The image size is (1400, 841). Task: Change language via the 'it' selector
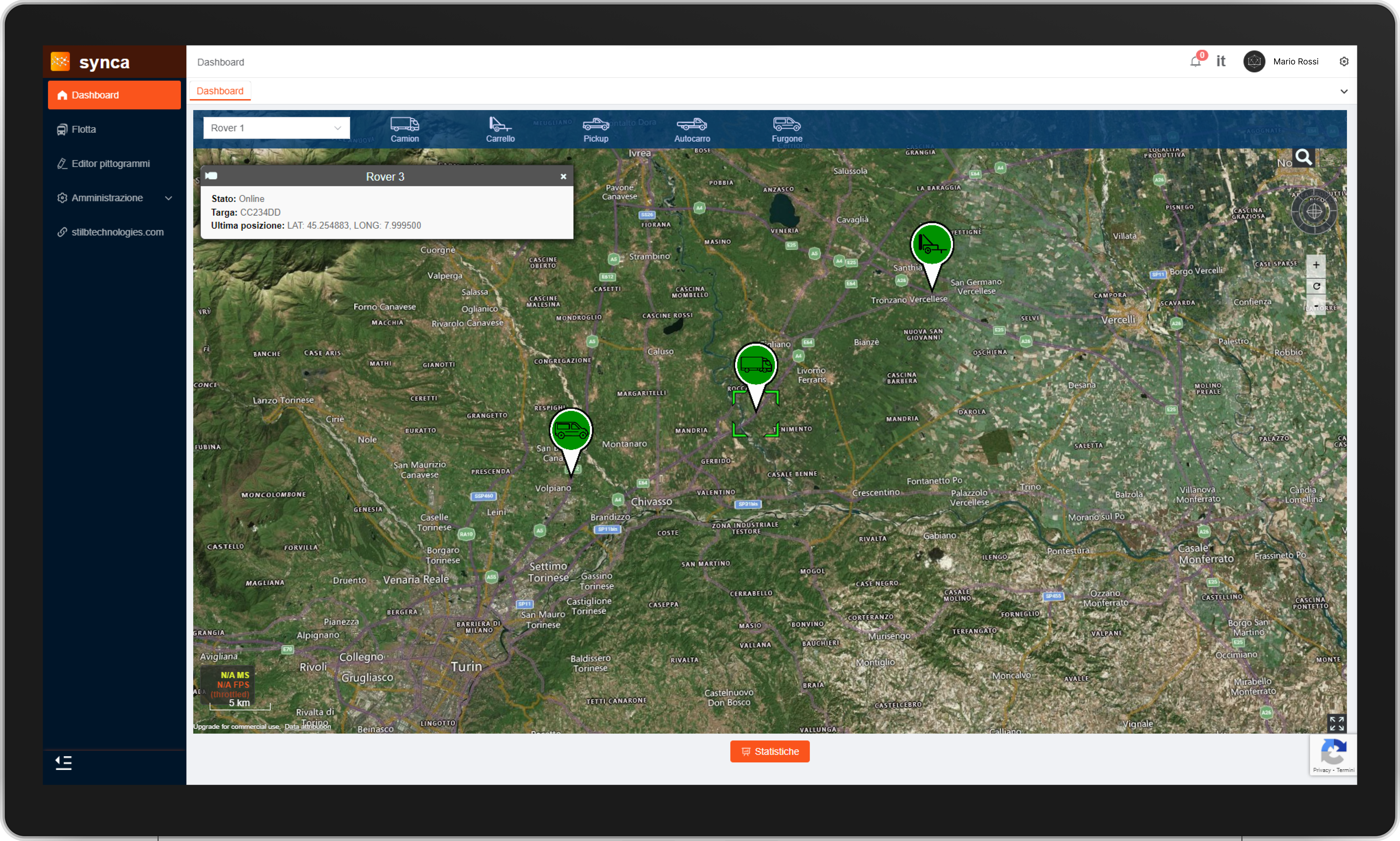tap(1221, 61)
